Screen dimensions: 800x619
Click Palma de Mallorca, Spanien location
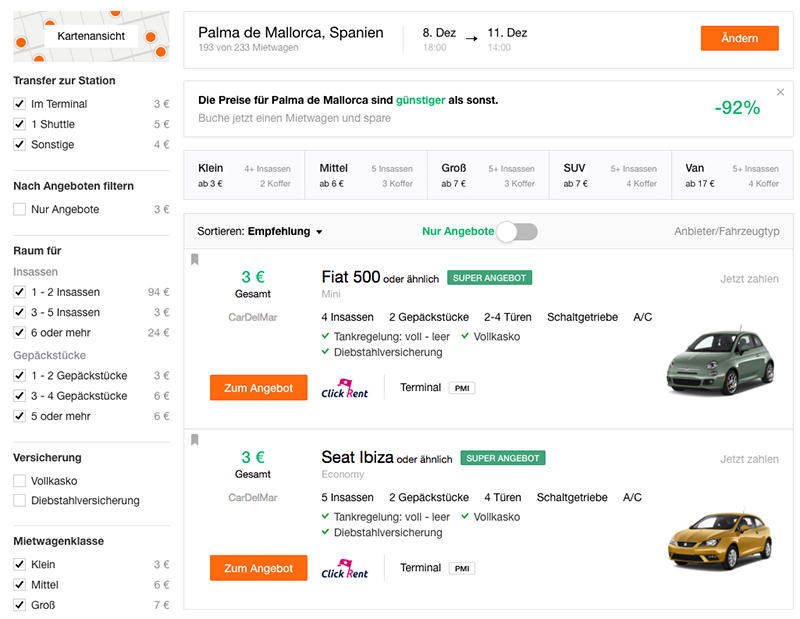tap(290, 33)
